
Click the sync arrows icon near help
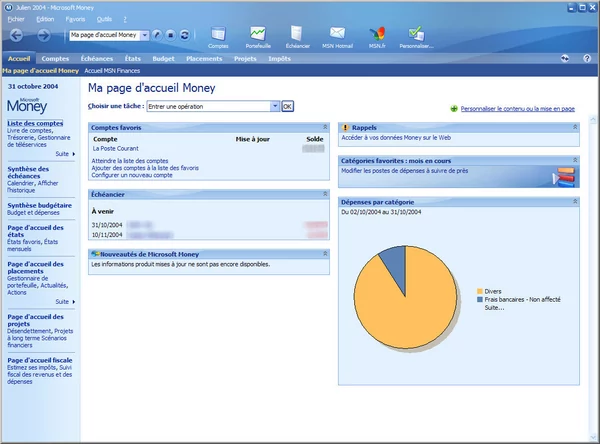pos(565,59)
